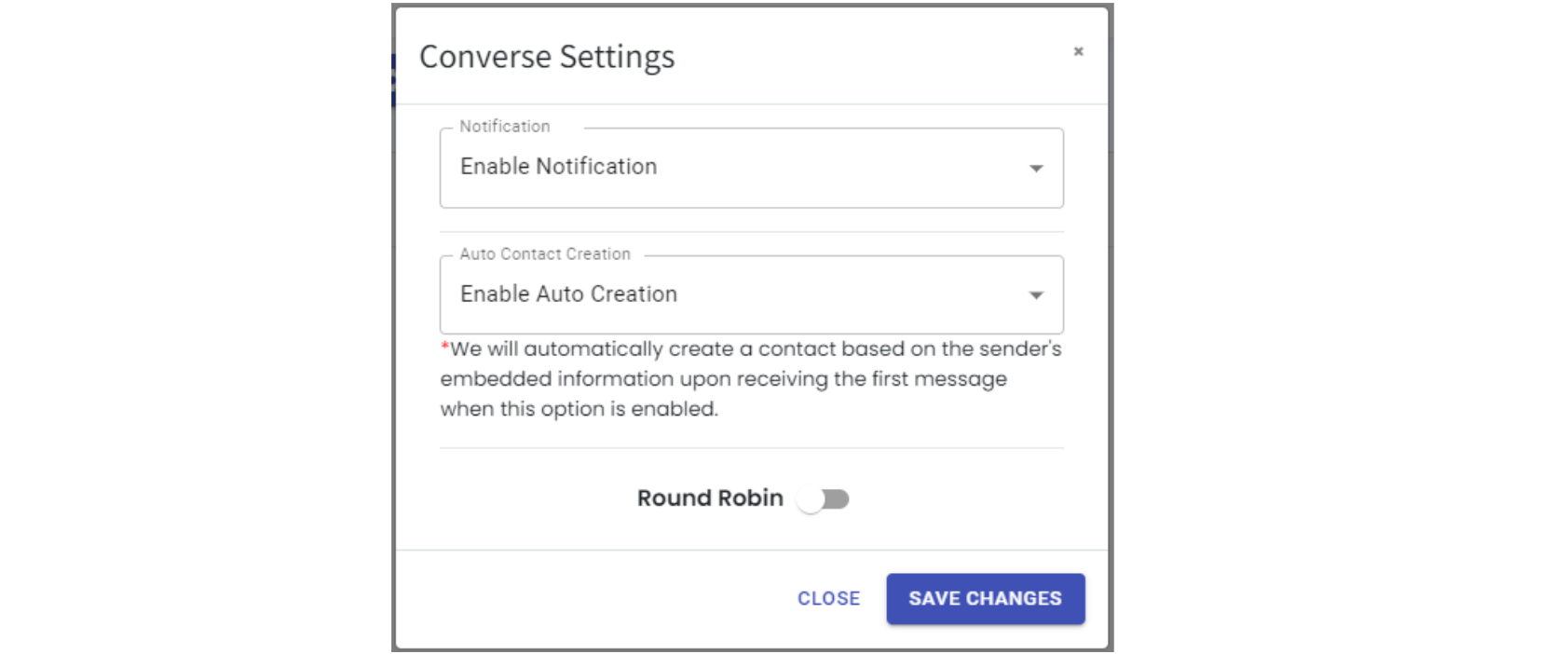The width and height of the screenshot is (1568, 654).
Task: Click the Notification field label
Action: click(504, 127)
